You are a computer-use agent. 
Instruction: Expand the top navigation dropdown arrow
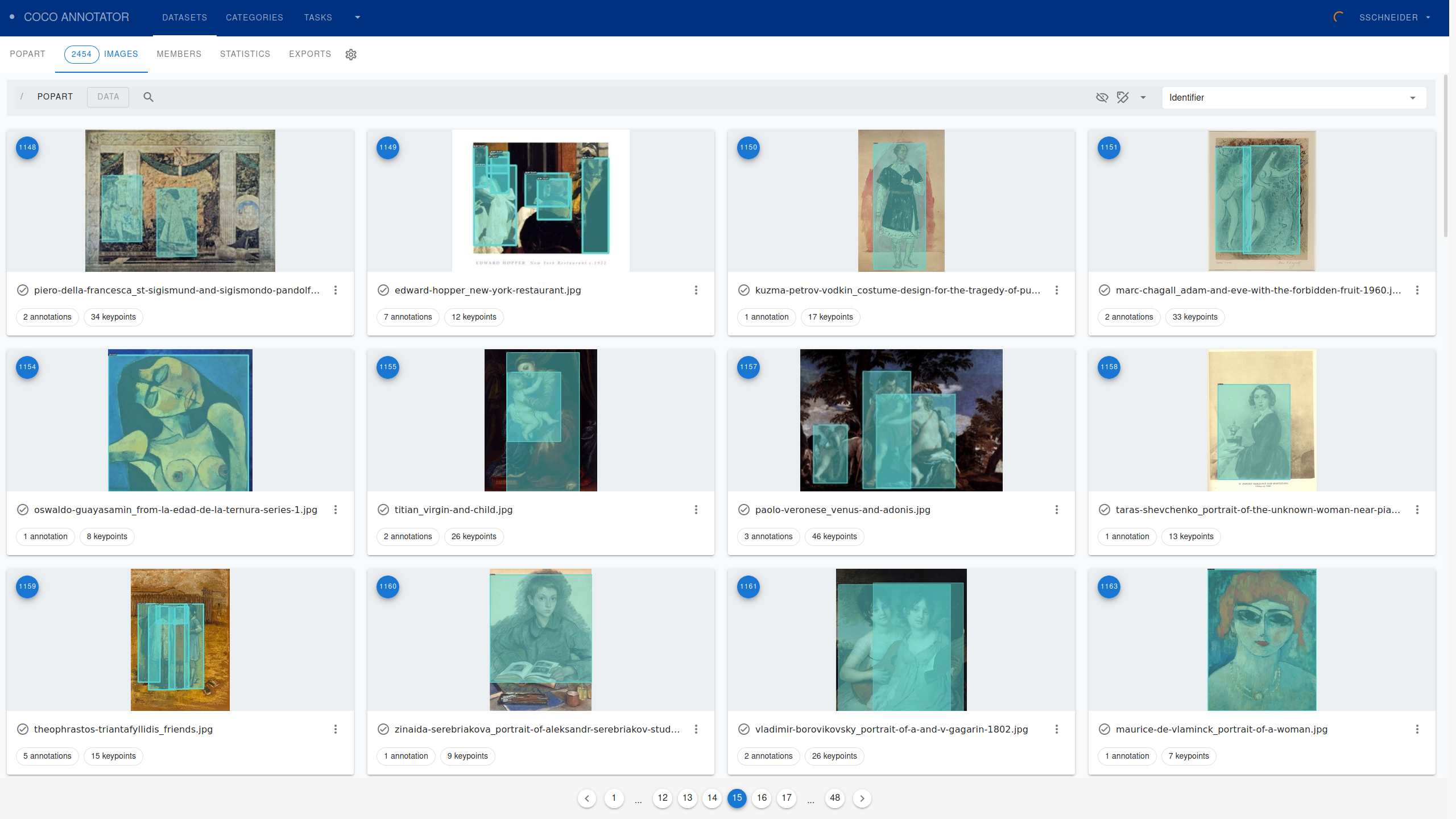(358, 18)
